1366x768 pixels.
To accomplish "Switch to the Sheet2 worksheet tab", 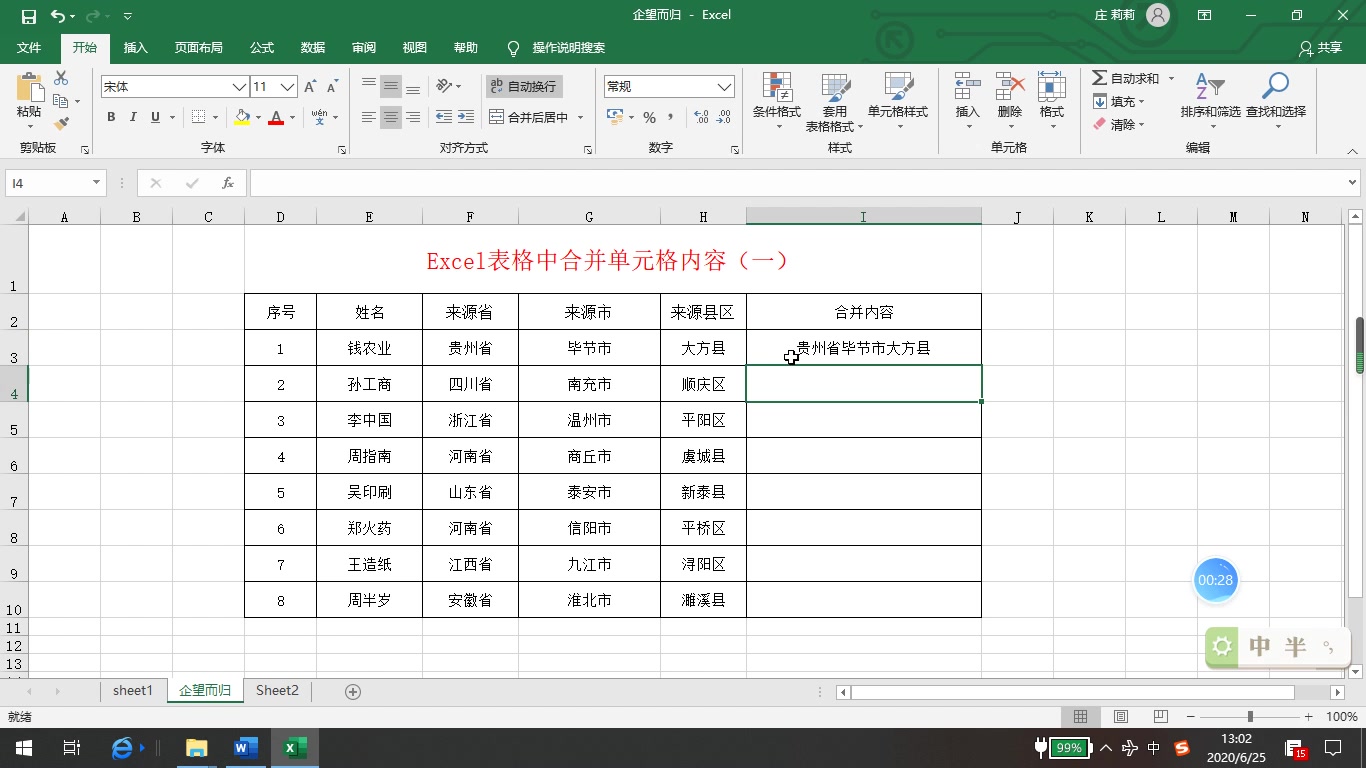I will tap(276, 690).
